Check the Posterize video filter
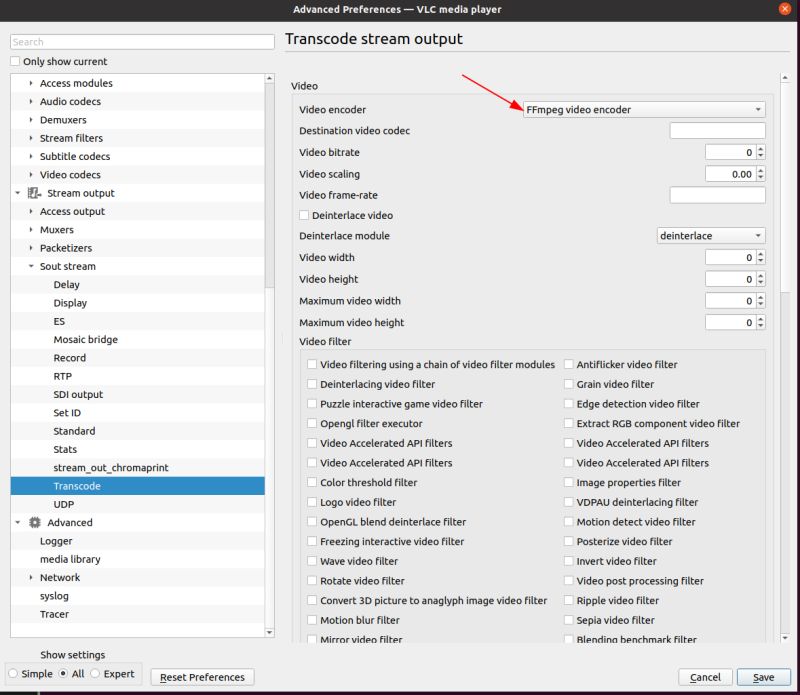800x695 pixels. (x=568, y=541)
